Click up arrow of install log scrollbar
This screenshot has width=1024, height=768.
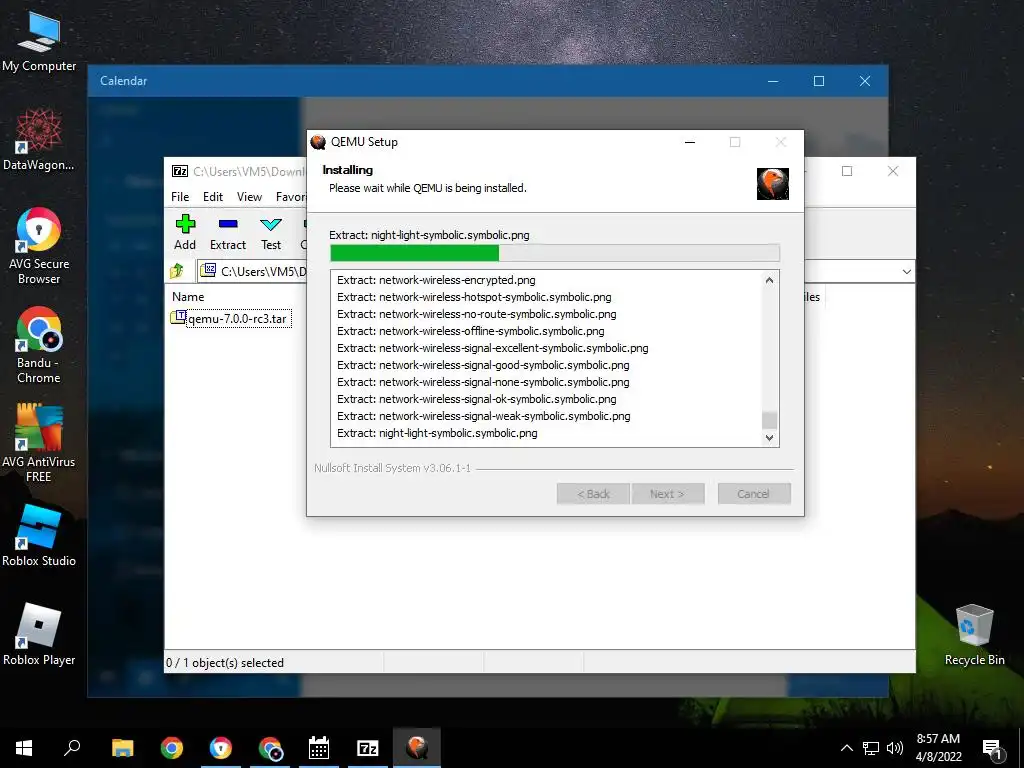pos(769,280)
